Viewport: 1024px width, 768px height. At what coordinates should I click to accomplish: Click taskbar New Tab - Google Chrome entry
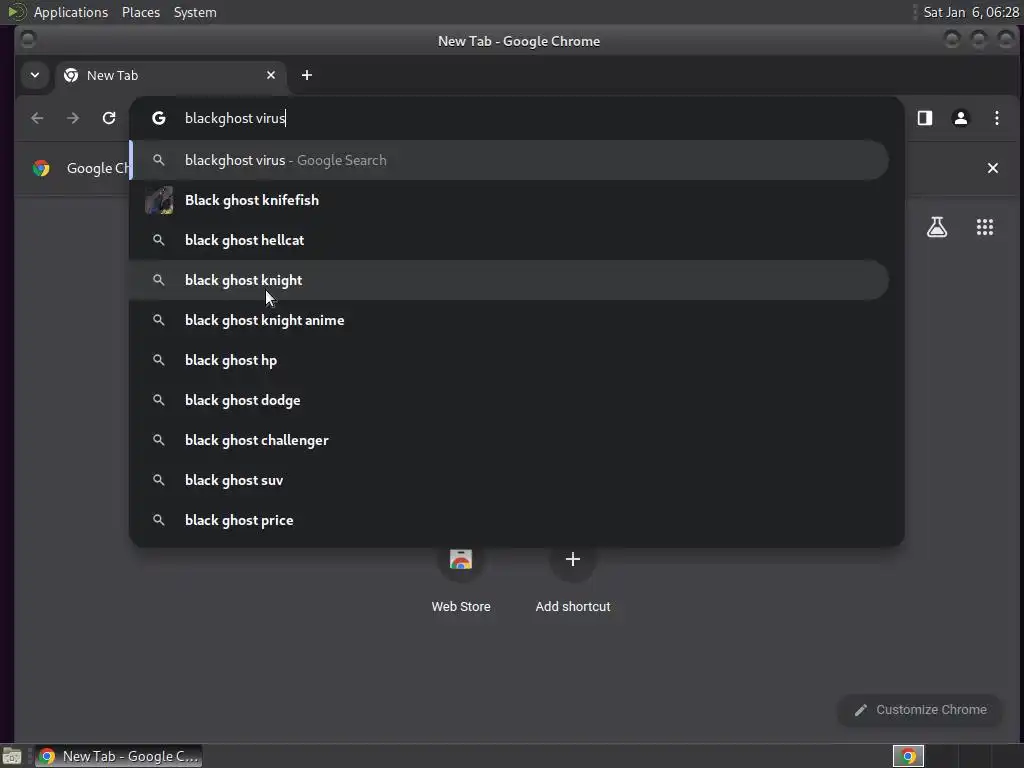click(118, 756)
